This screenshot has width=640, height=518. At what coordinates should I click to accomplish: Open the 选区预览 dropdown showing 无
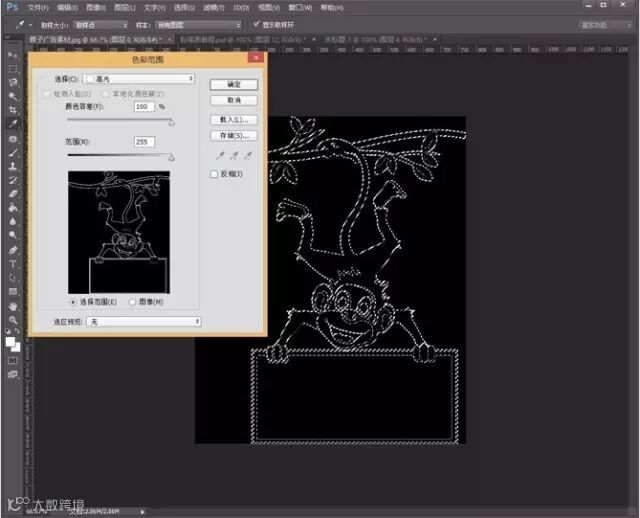144,322
